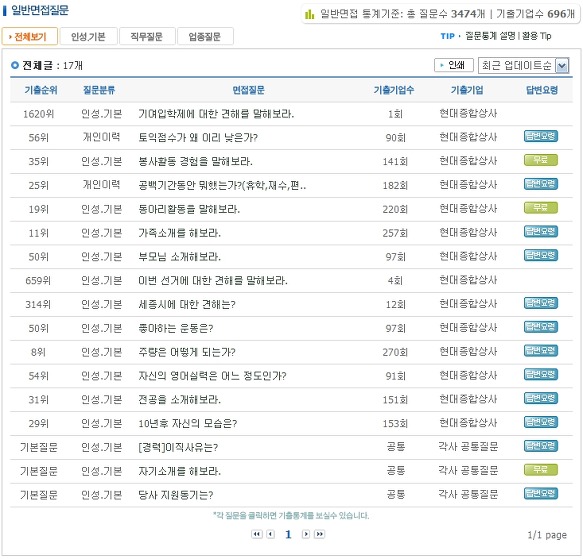The height and width of the screenshot is (559, 583).
Task: Open the 최근 업데이트순 sort dropdown
Action: click(524, 66)
